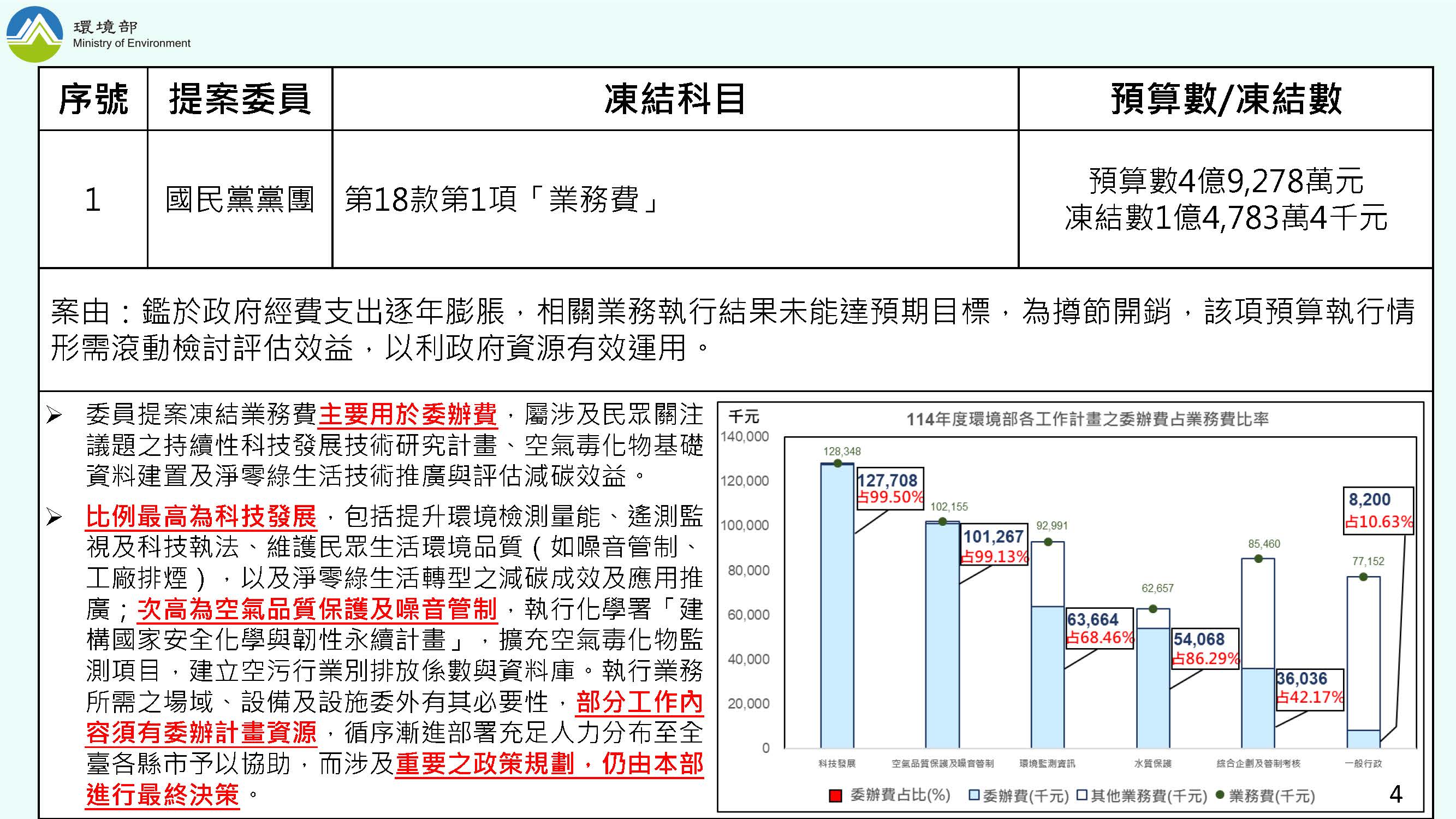Click the Ministry of Environment logo
This screenshot has height=819, width=1456.
34,34
